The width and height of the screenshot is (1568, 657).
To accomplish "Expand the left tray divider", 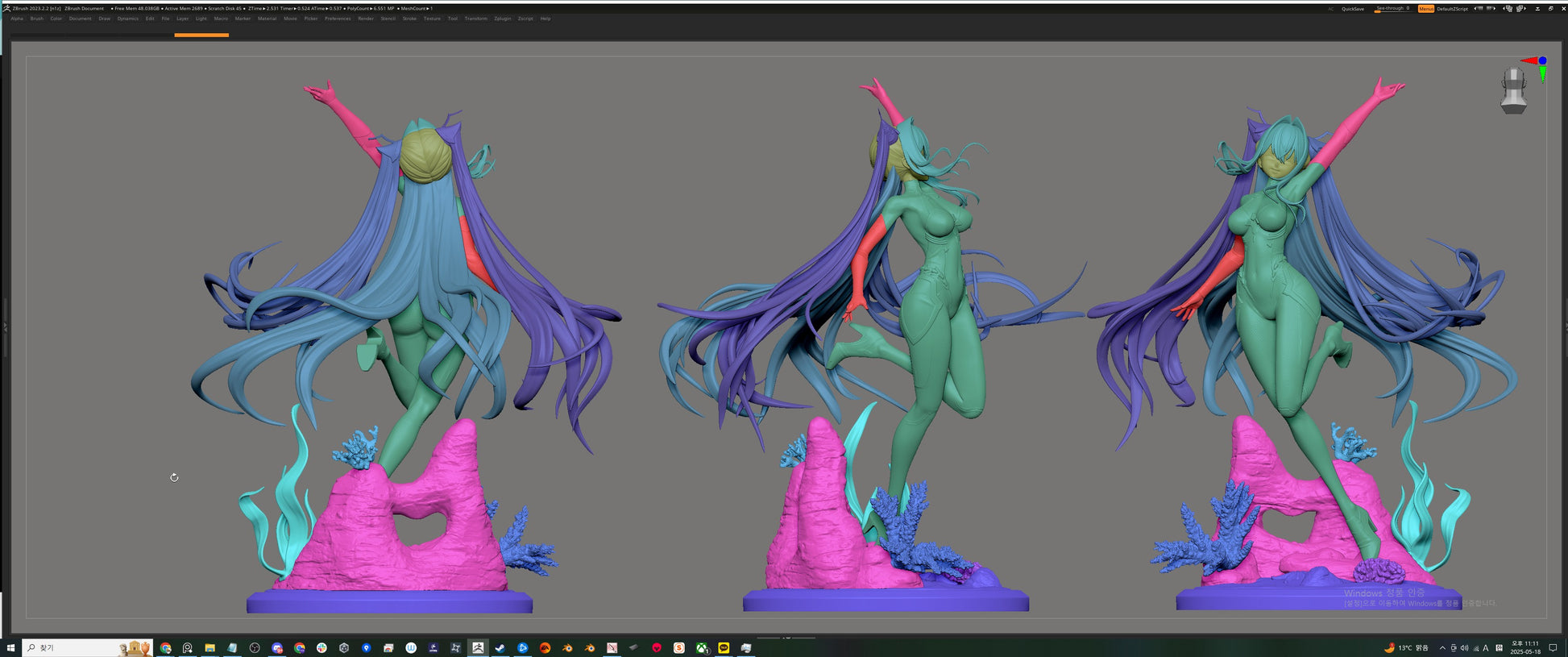I will [x=5, y=327].
